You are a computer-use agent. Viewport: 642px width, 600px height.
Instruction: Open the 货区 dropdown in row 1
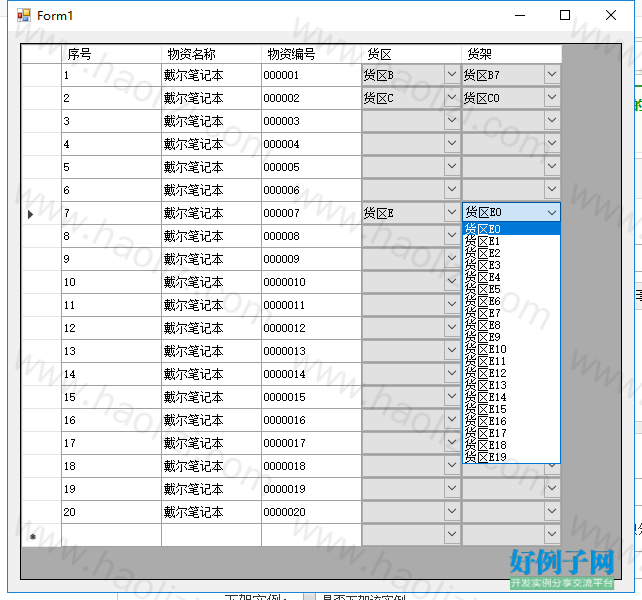pos(452,75)
